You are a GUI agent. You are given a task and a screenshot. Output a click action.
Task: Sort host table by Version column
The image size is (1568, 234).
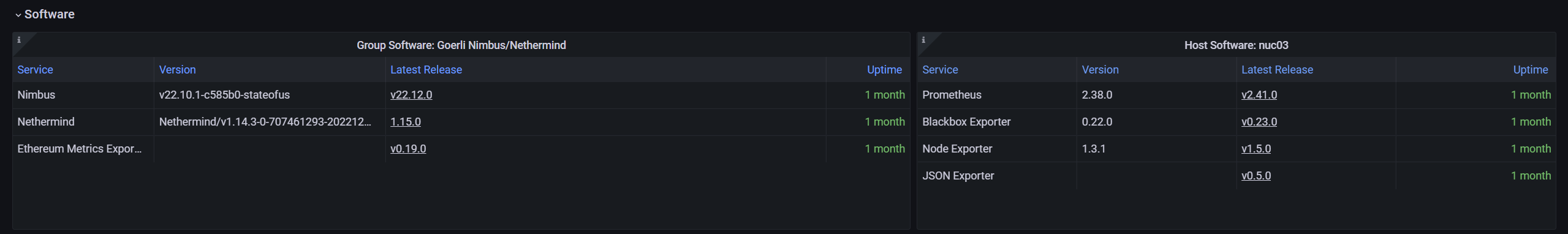(x=1100, y=70)
